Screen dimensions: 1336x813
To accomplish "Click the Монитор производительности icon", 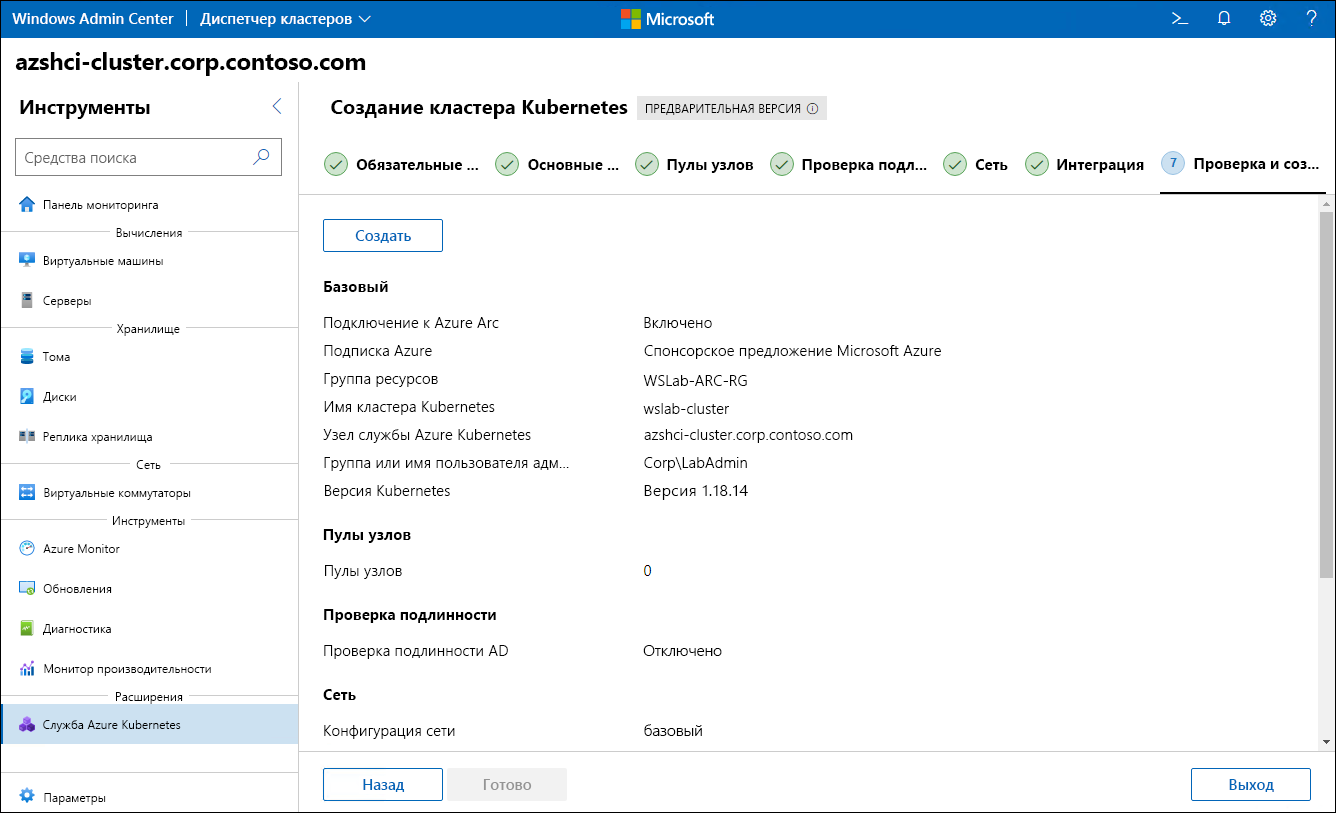I will 27,669.
